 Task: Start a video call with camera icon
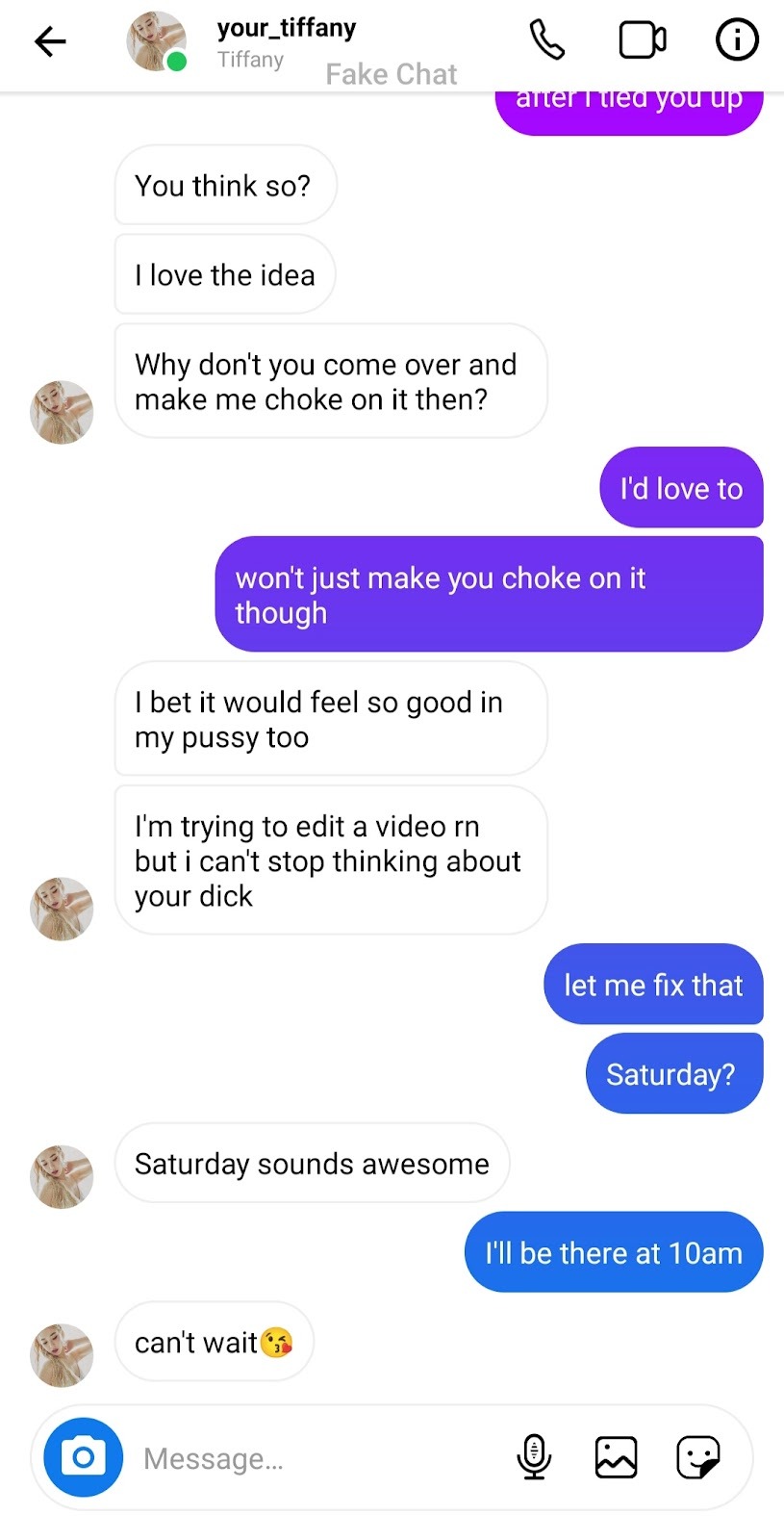pos(643,40)
